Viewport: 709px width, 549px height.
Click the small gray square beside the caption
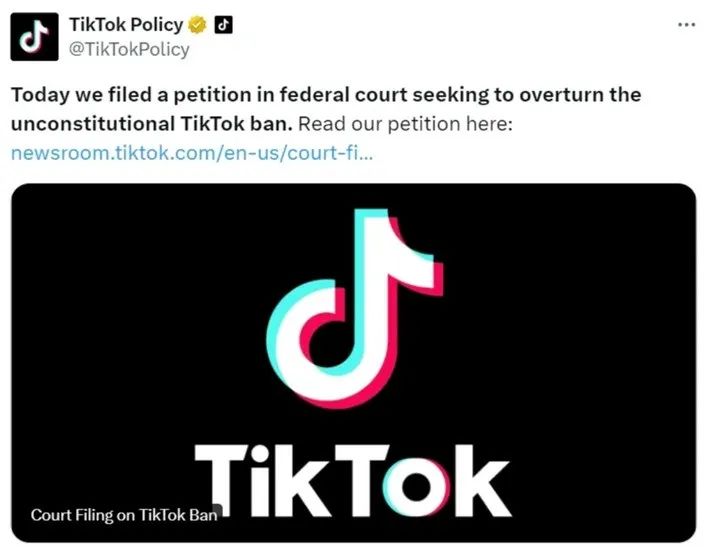coord(218,510)
